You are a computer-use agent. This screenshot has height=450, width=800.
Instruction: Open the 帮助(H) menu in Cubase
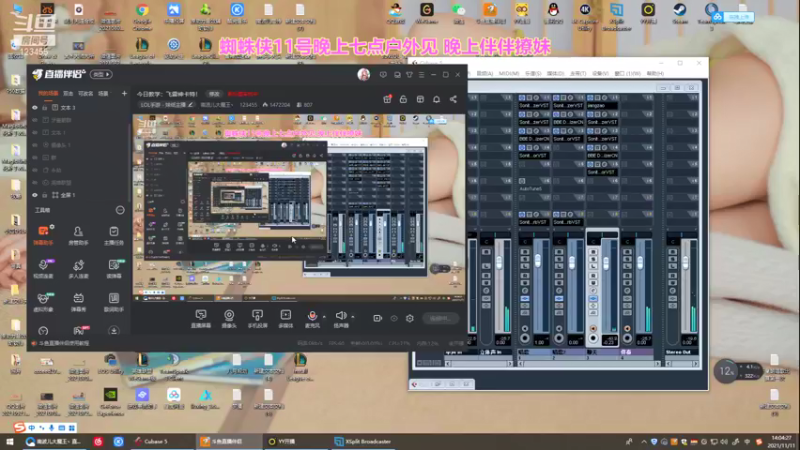click(x=655, y=73)
